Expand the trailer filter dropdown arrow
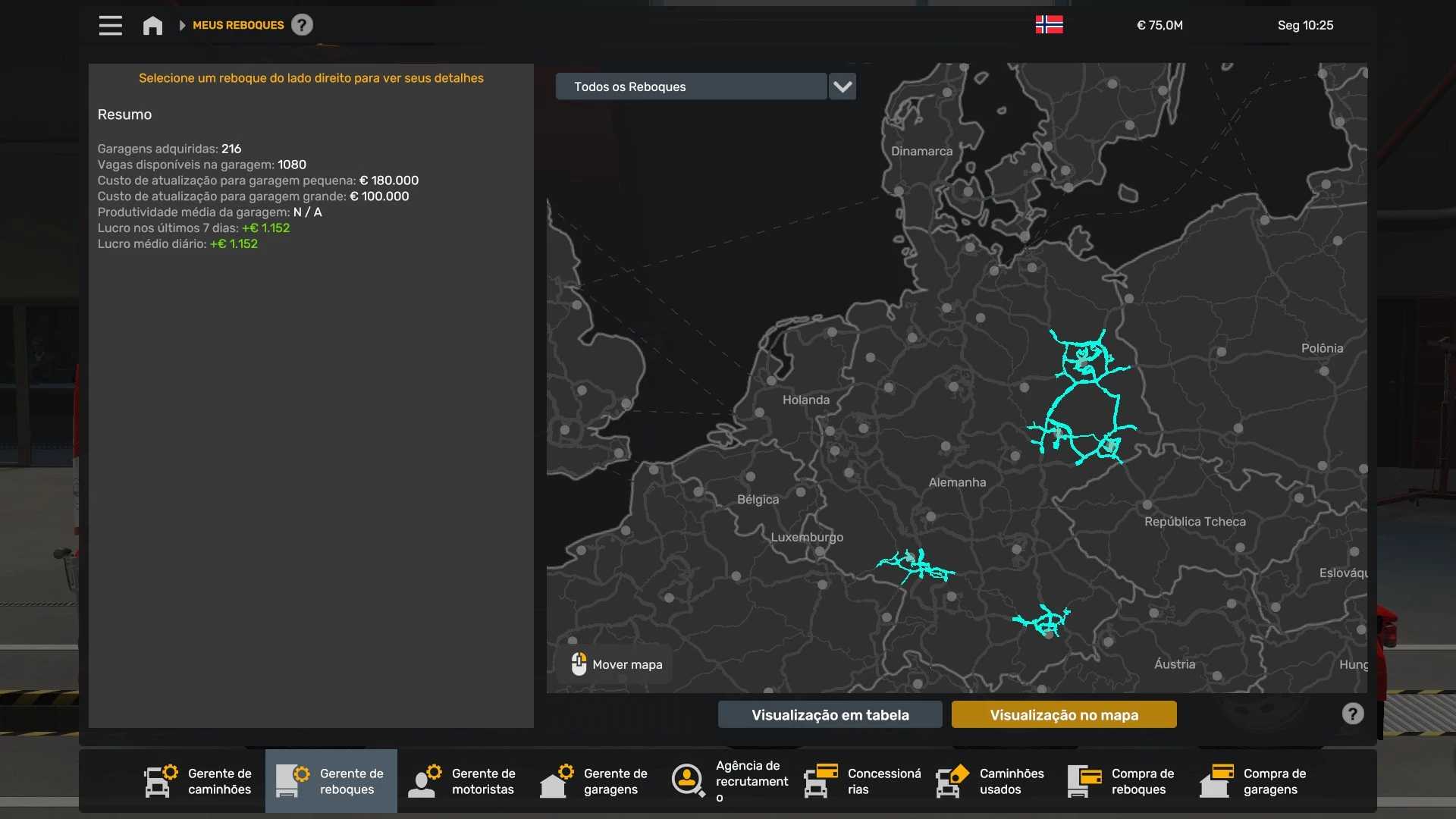Image resolution: width=1456 pixels, height=819 pixels. click(842, 86)
